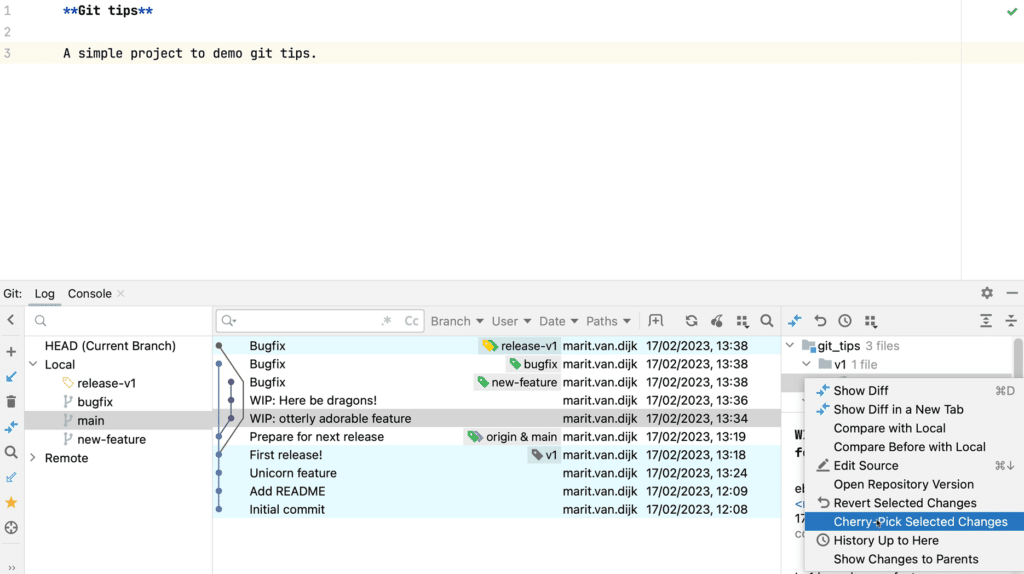Open the Paths filter dropdown
The height and width of the screenshot is (574, 1024).
coord(608,321)
